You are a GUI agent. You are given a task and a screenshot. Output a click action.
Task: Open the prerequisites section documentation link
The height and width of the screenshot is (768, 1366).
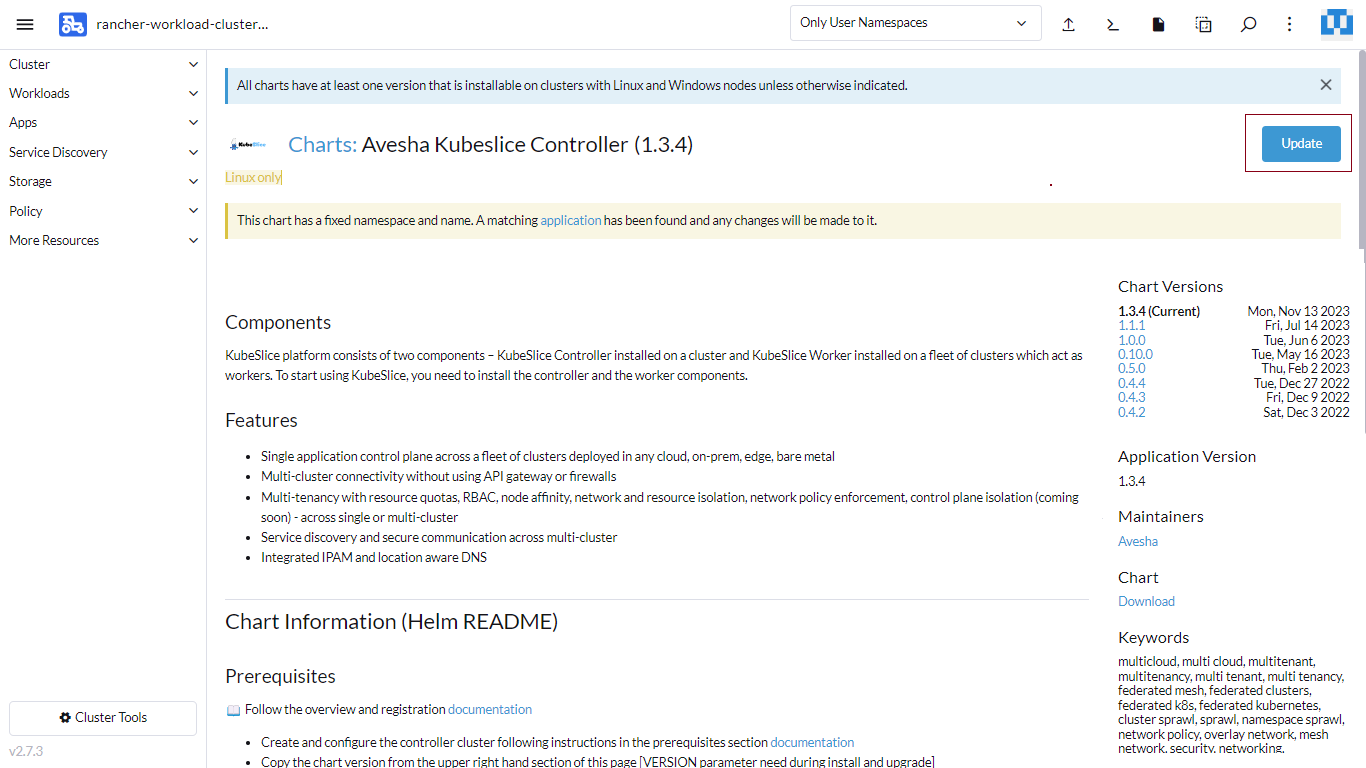(x=812, y=742)
